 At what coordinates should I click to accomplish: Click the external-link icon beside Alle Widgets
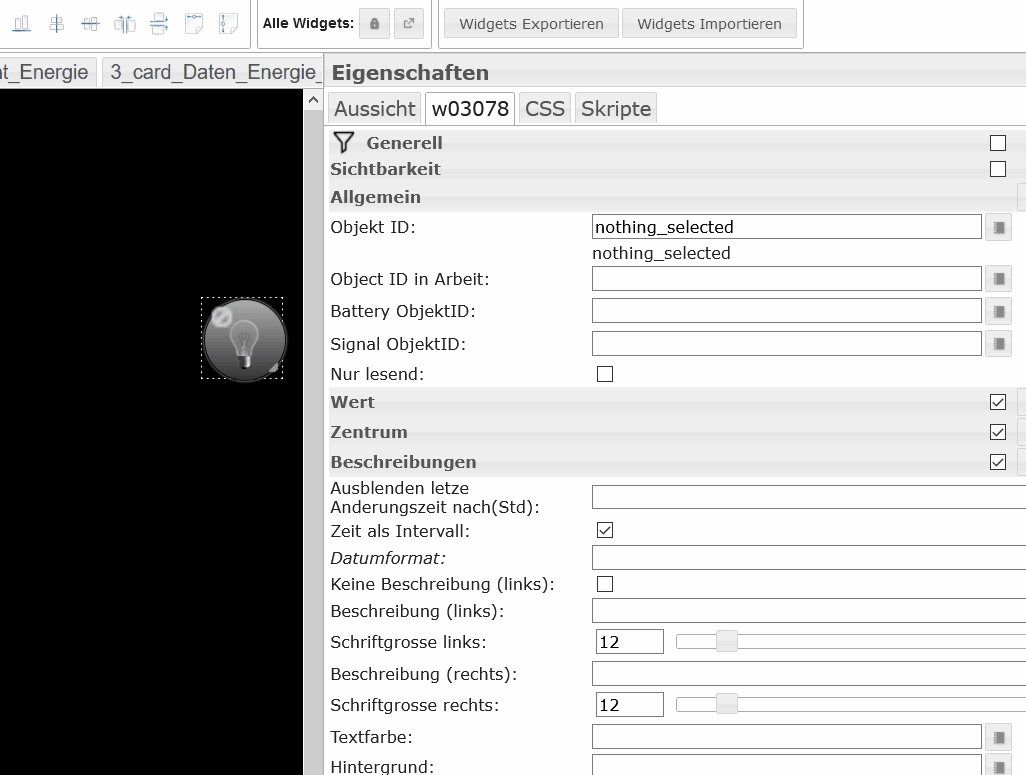click(x=408, y=24)
